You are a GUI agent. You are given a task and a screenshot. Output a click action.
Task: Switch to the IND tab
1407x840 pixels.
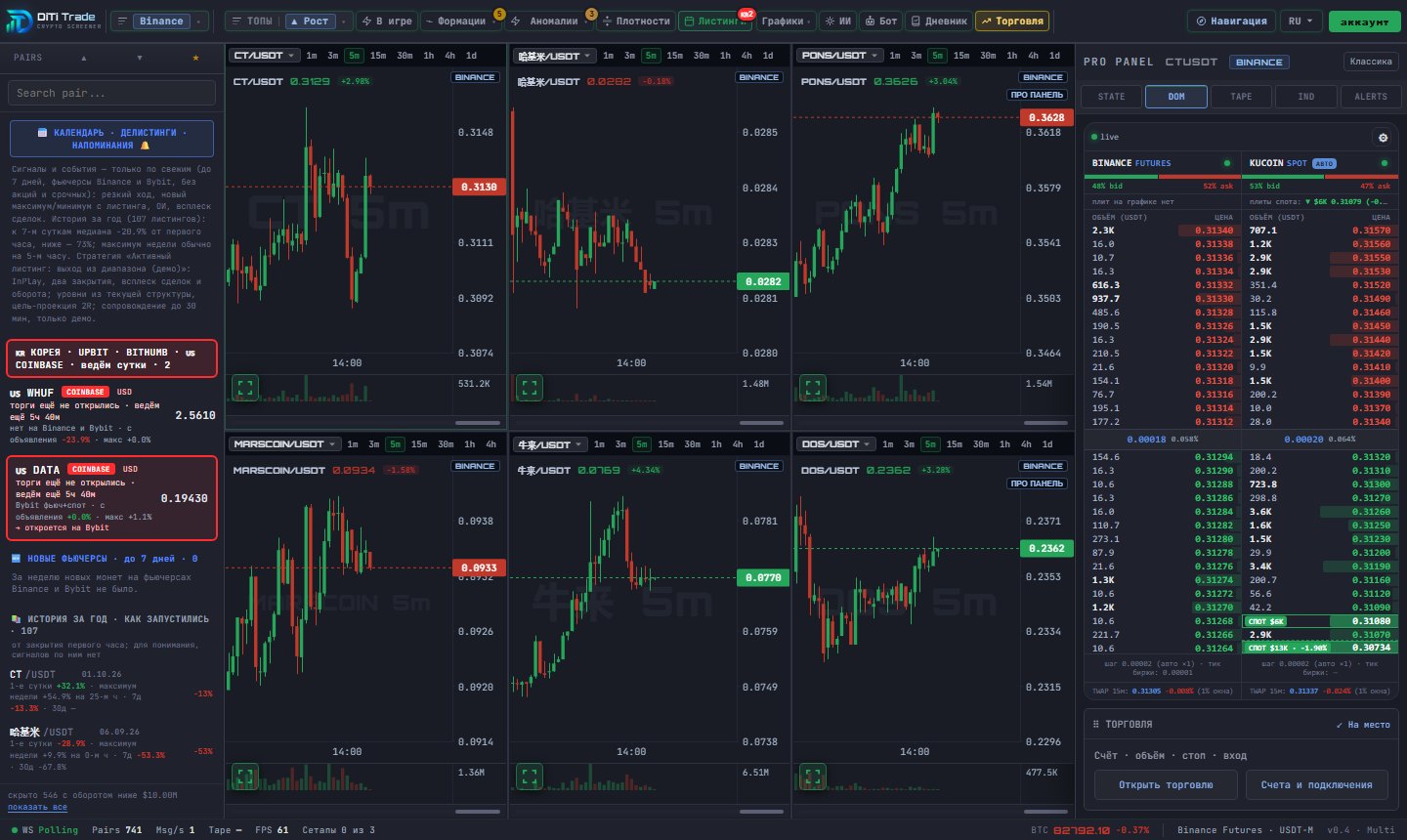pos(1306,97)
